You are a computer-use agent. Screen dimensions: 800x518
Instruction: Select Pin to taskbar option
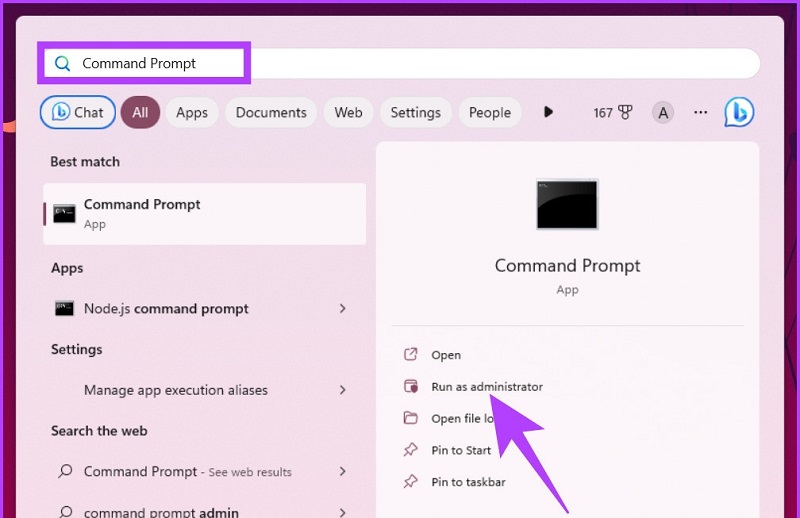click(x=468, y=482)
